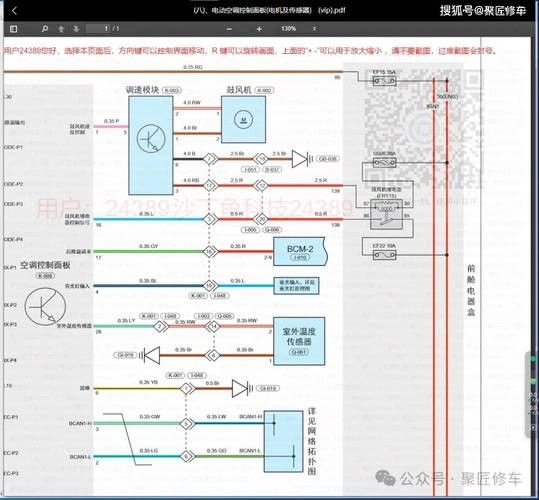Select the blower relay symbol
The height and width of the screenshot is (500, 539).
(386, 215)
